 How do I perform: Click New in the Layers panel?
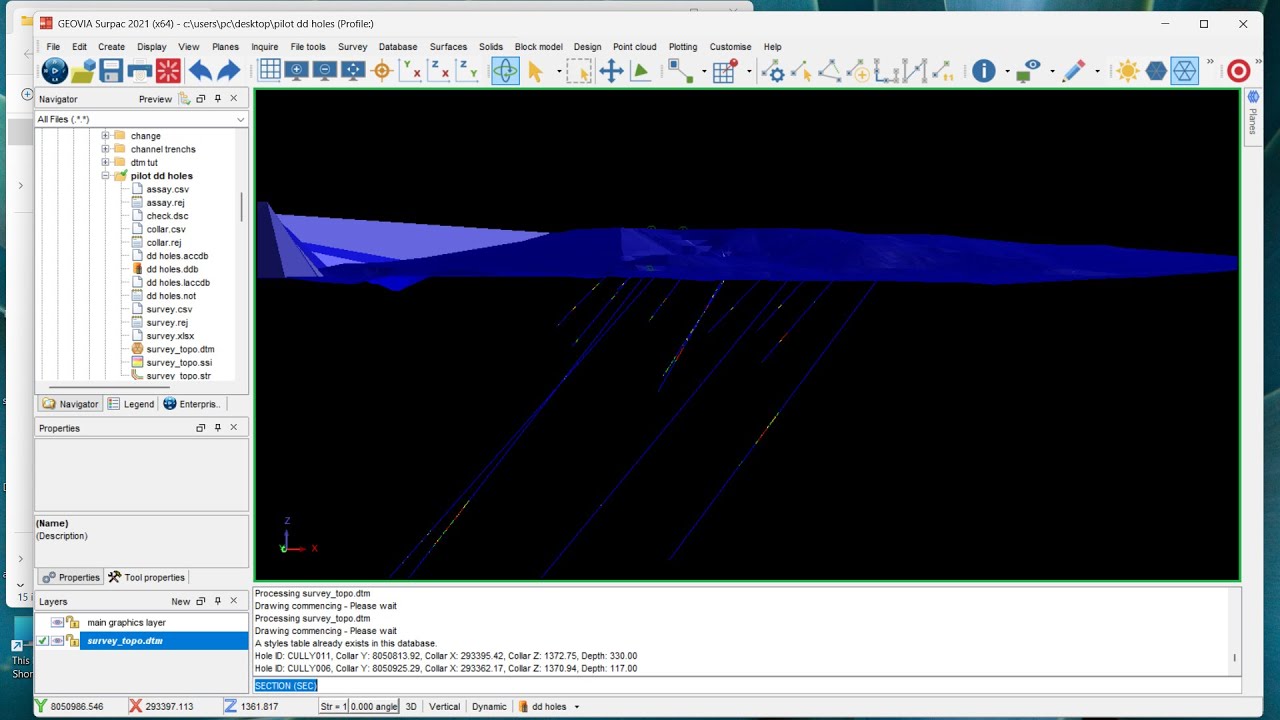[x=180, y=602]
